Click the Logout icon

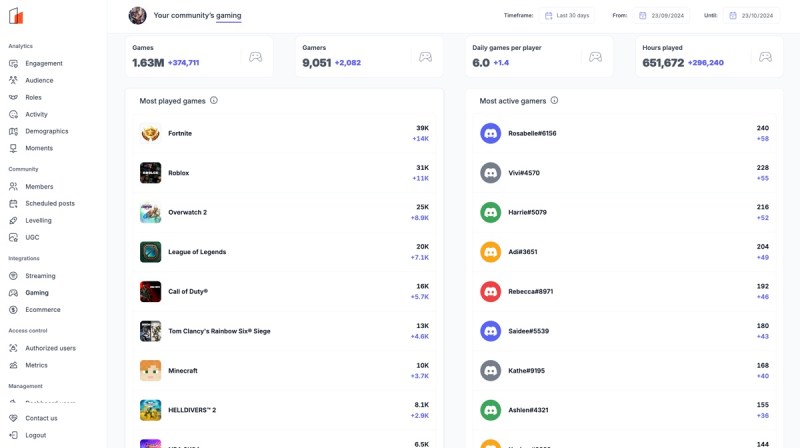(x=13, y=435)
